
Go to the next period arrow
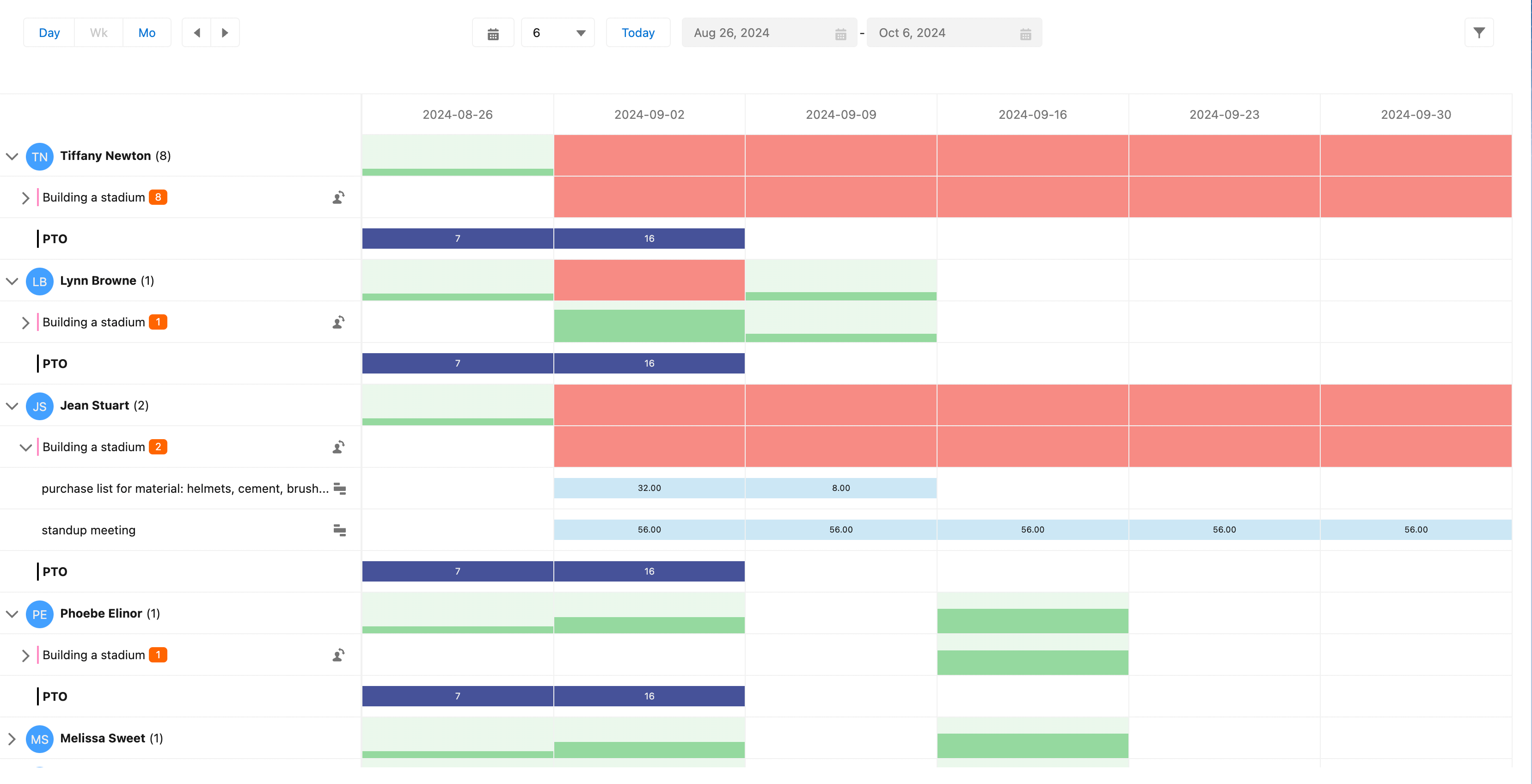coord(225,33)
